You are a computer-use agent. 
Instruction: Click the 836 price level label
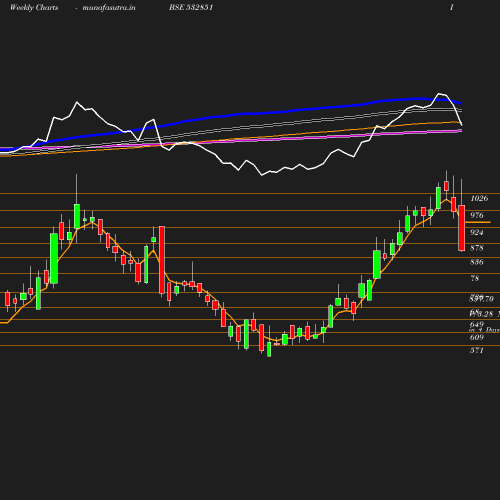click(x=477, y=262)
